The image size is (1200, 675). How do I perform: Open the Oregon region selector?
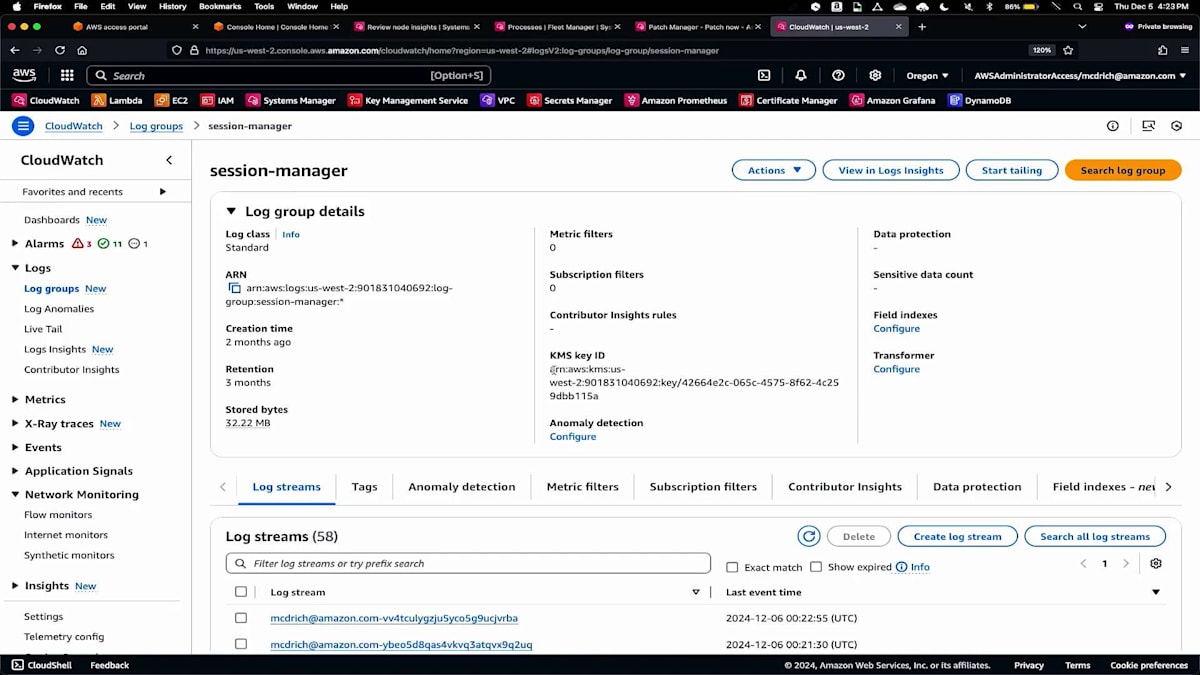coord(928,75)
